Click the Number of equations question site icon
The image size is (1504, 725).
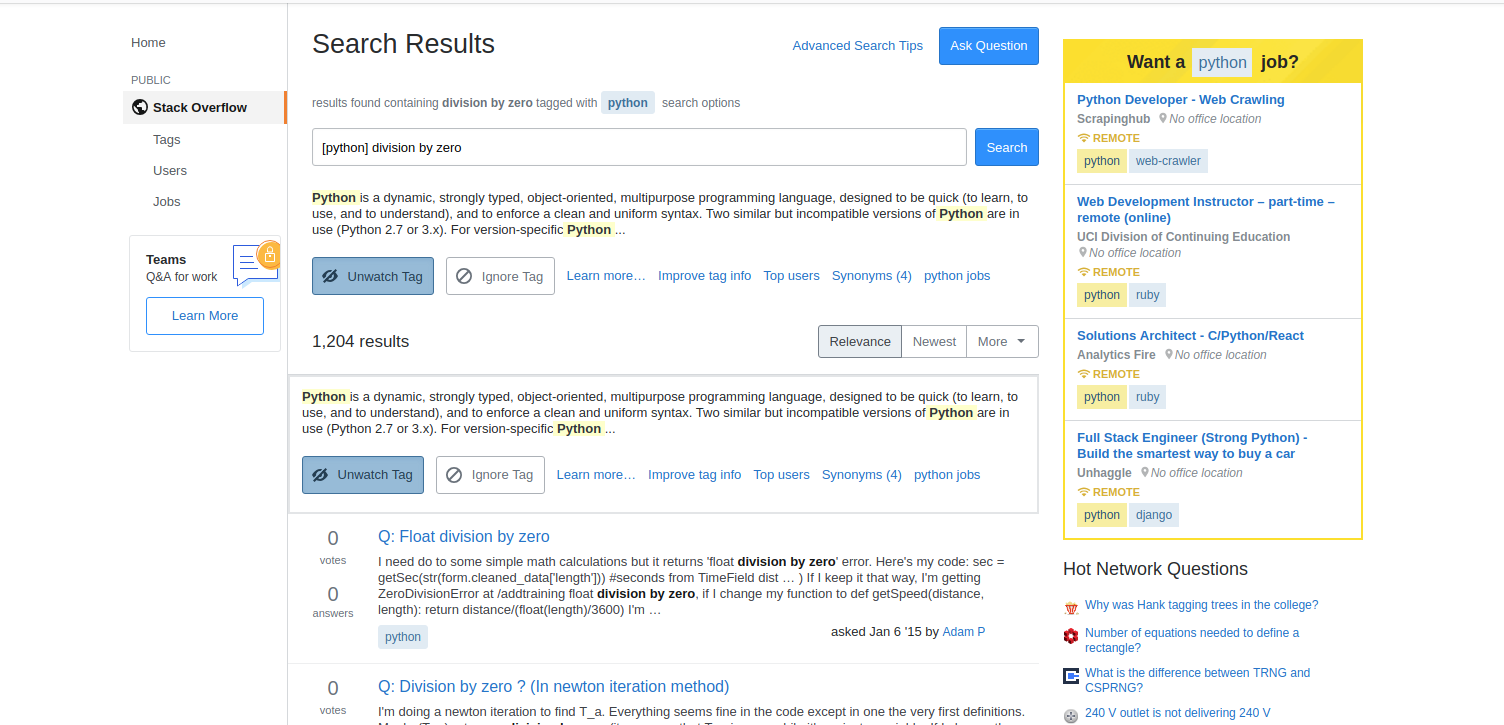point(1071,634)
